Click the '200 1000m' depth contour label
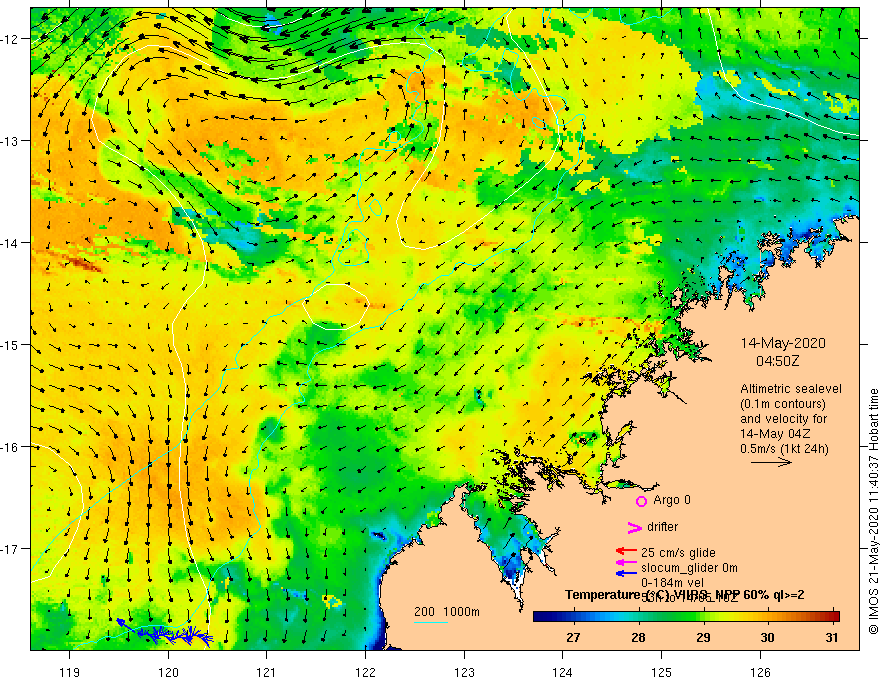 (x=447, y=612)
